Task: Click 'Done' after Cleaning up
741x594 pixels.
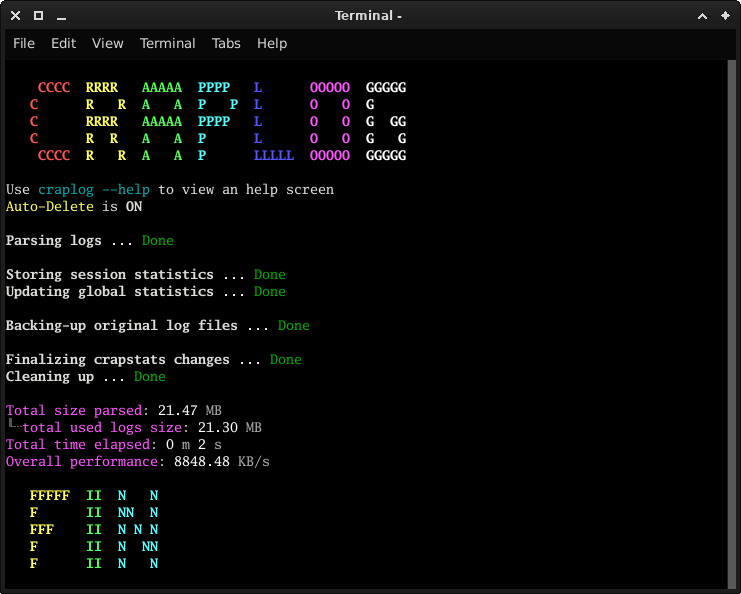Action: (x=149, y=377)
